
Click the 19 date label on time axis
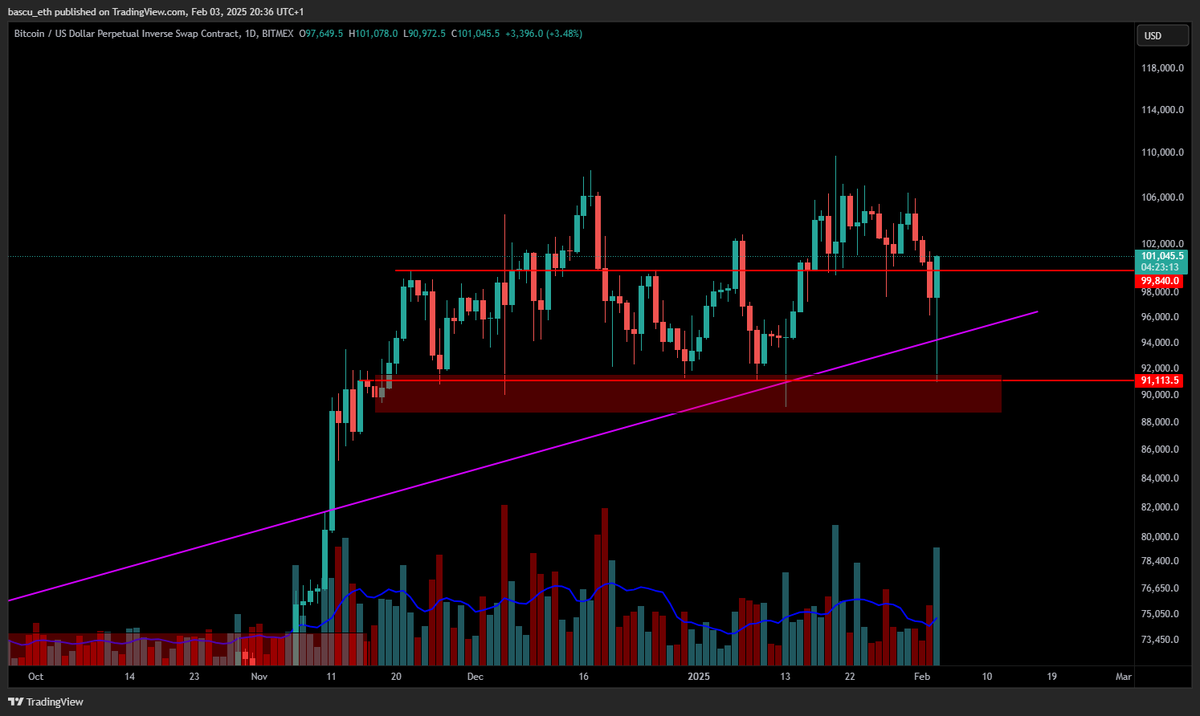(1051, 676)
